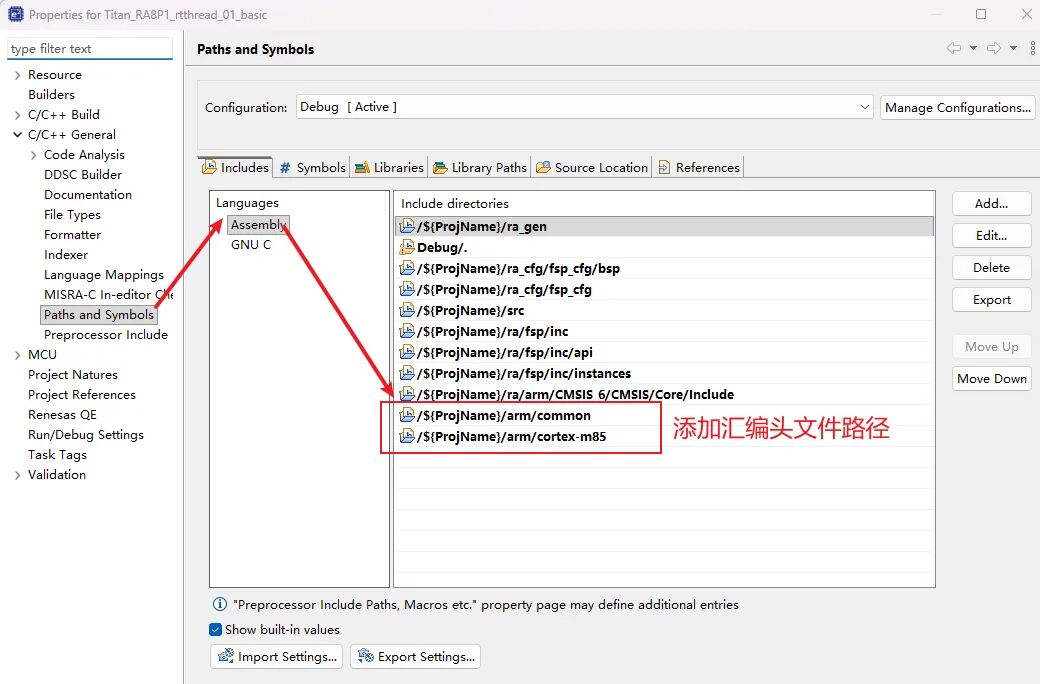This screenshot has width=1040, height=684.
Task: Click the type filter text field
Action: coord(88,47)
